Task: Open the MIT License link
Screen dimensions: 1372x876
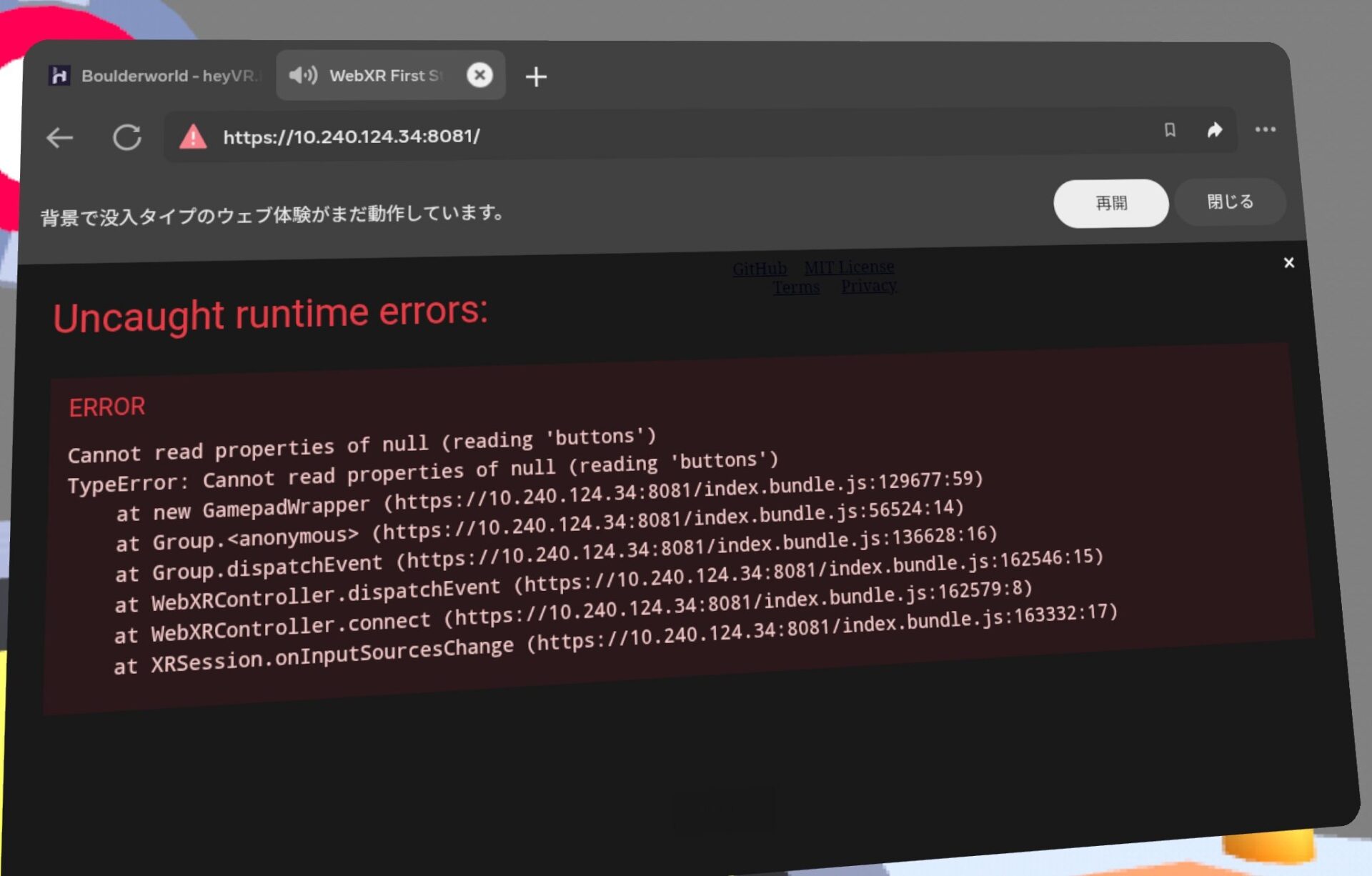Action: click(x=850, y=267)
